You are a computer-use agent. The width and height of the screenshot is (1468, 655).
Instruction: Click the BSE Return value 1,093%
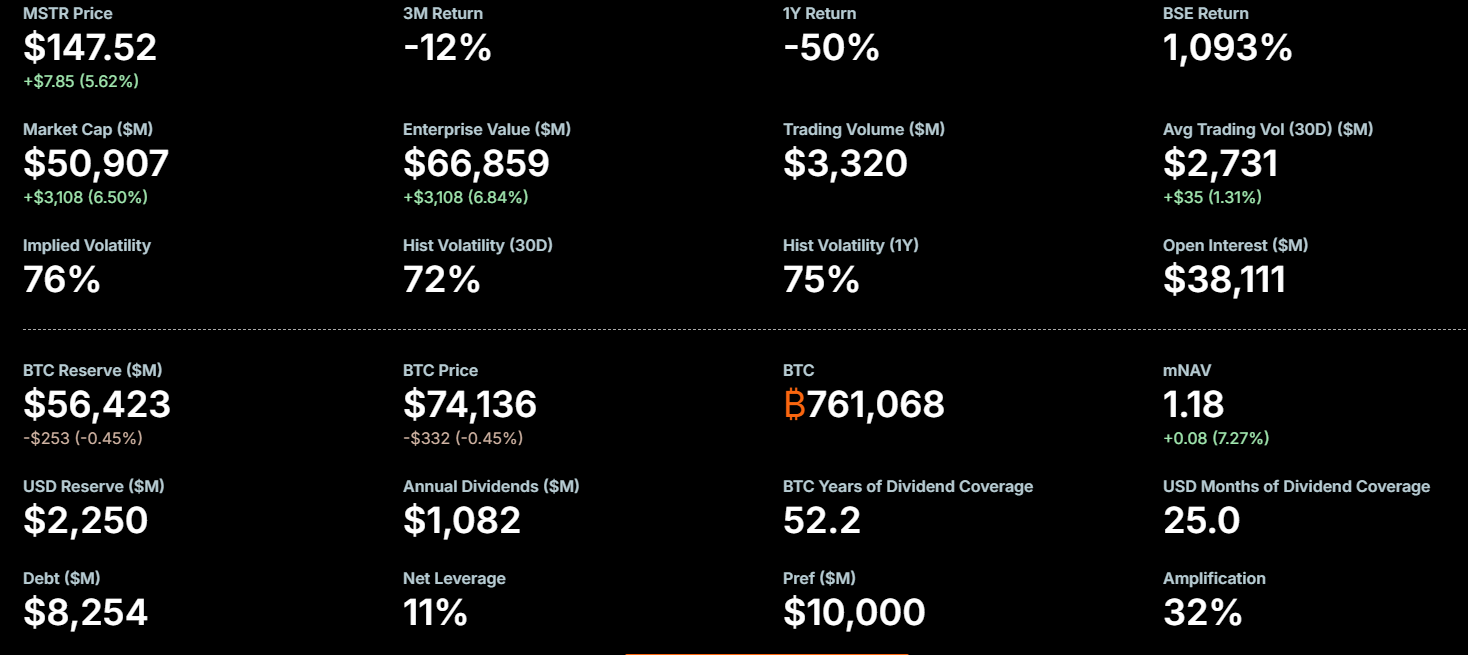(1228, 48)
